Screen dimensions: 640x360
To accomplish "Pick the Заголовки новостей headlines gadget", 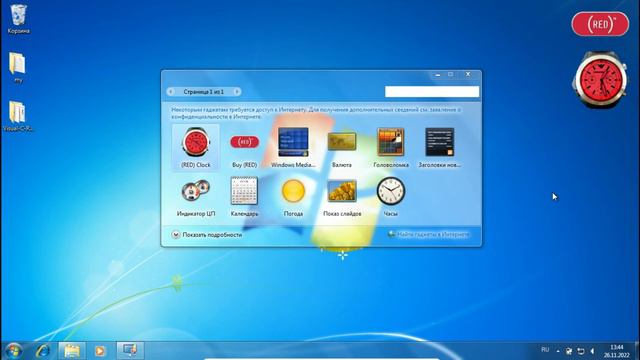I will [439, 147].
